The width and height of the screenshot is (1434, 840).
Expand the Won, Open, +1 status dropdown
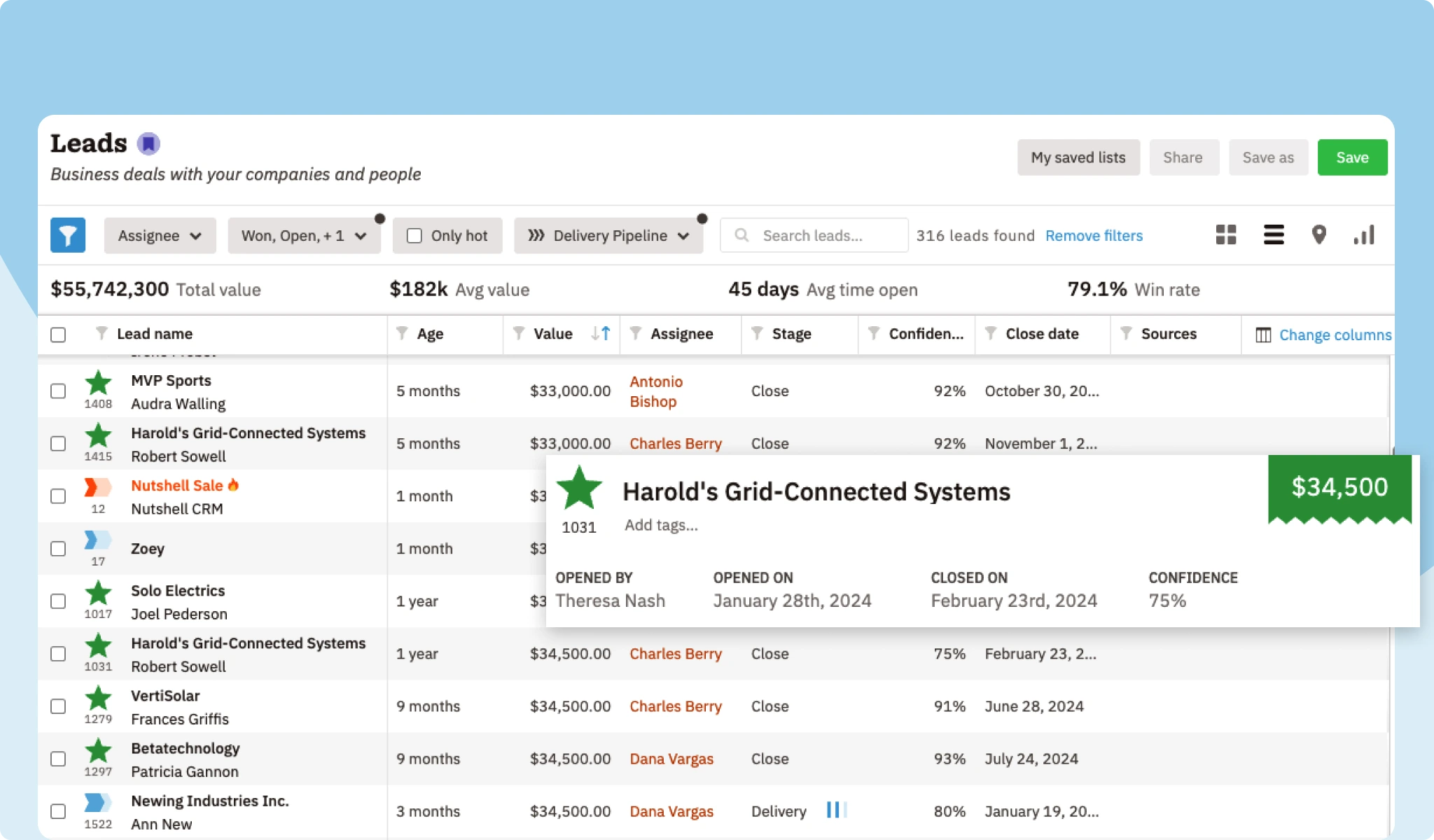(x=303, y=236)
